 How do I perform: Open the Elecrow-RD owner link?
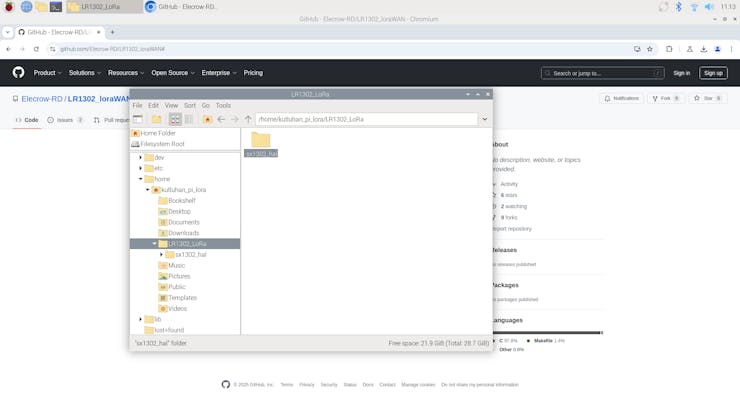42,99
